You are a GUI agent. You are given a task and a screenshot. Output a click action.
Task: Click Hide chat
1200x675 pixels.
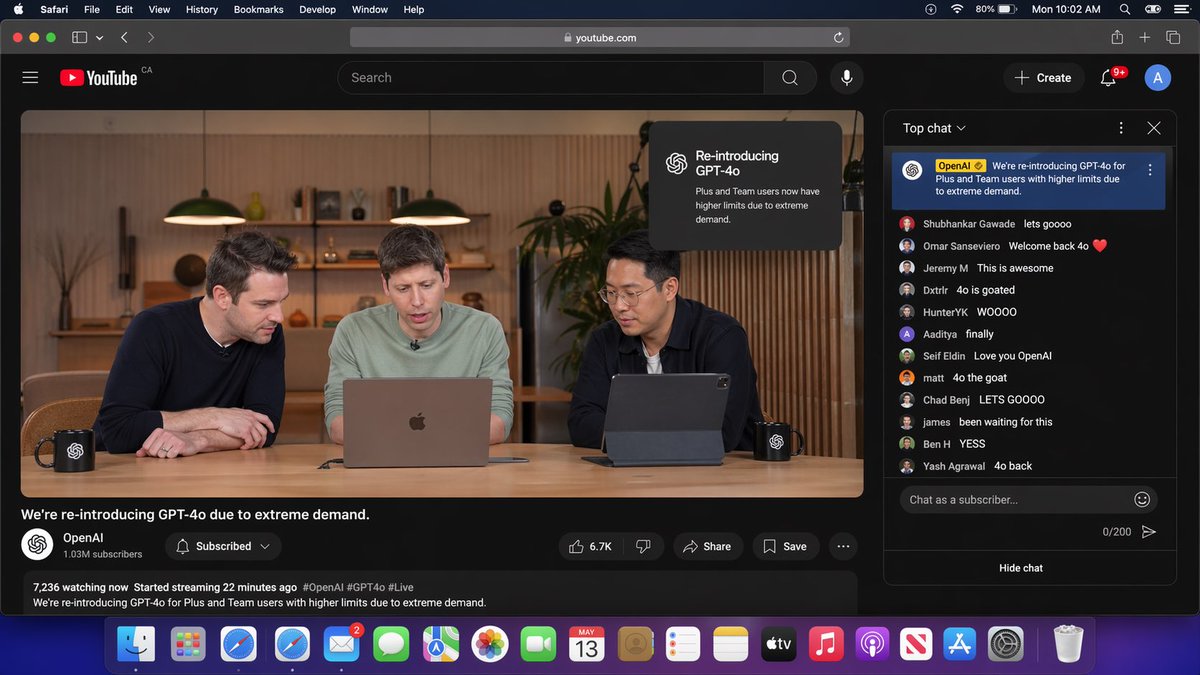[x=1021, y=568]
